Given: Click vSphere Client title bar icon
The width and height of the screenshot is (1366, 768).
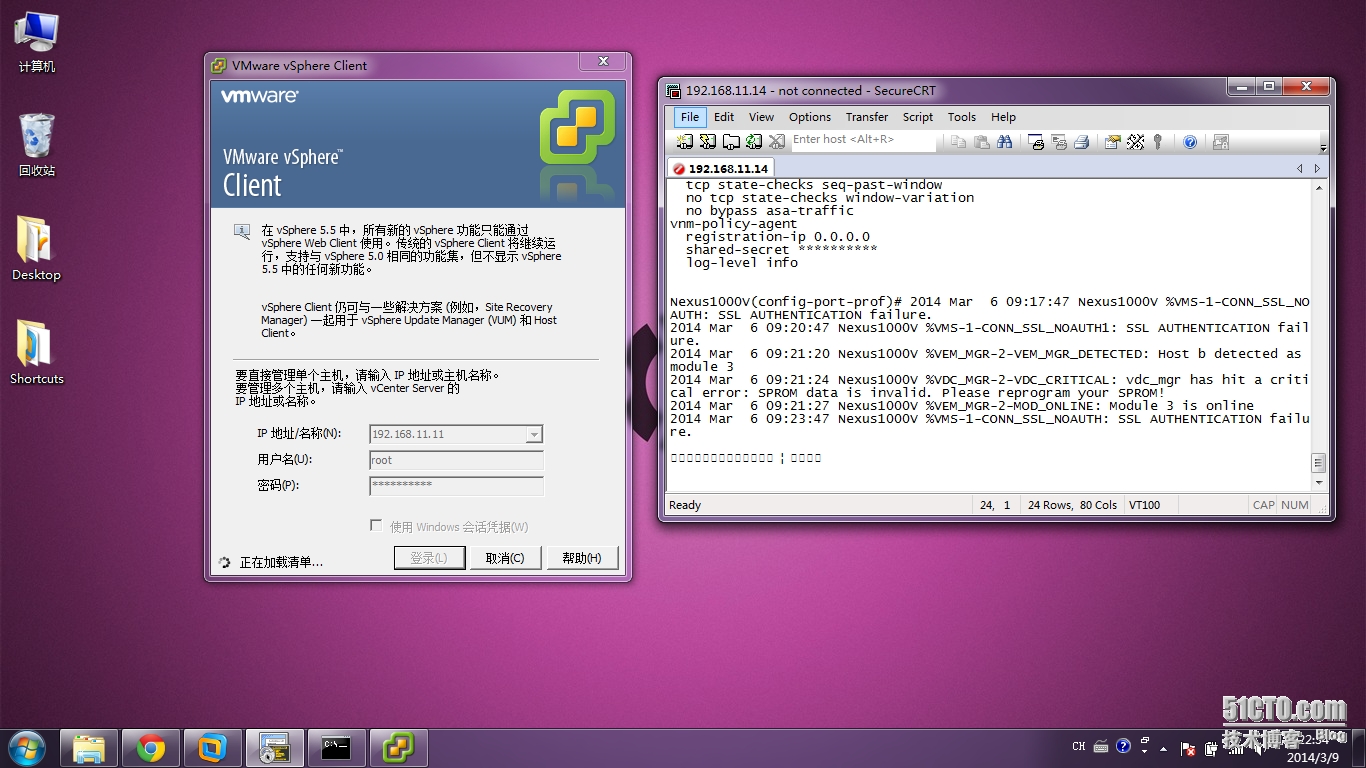Looking at the screenshot, I should point(218,66).
